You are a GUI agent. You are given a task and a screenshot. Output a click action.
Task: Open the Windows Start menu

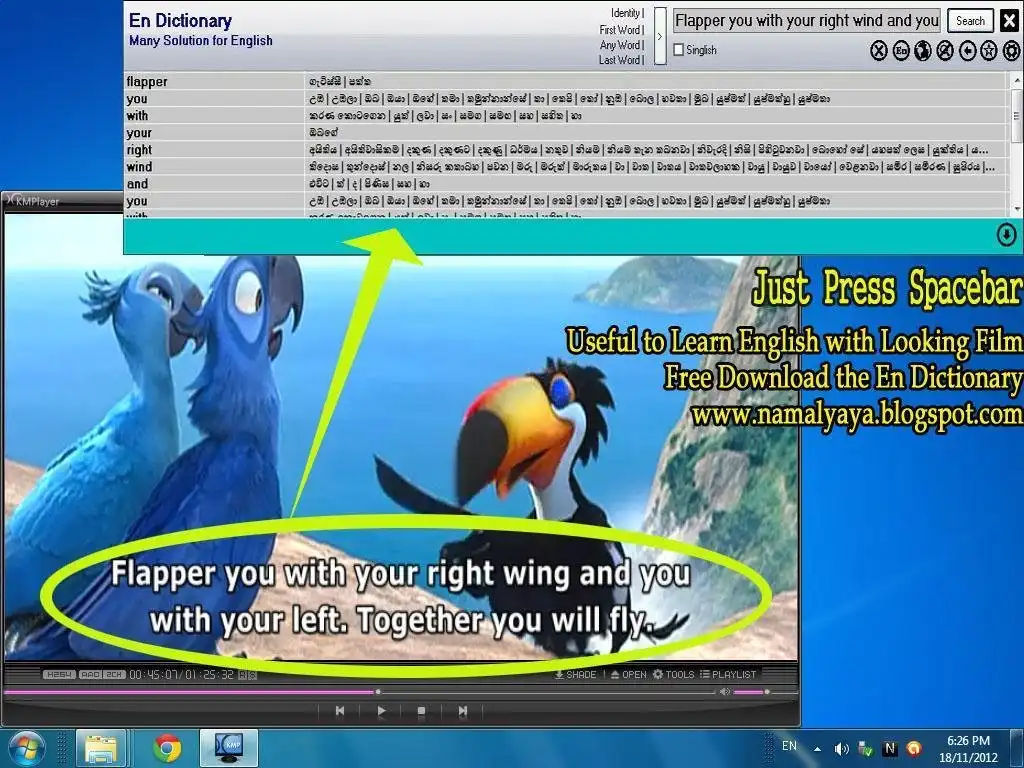pyautogui.click(x=25, y=748)
